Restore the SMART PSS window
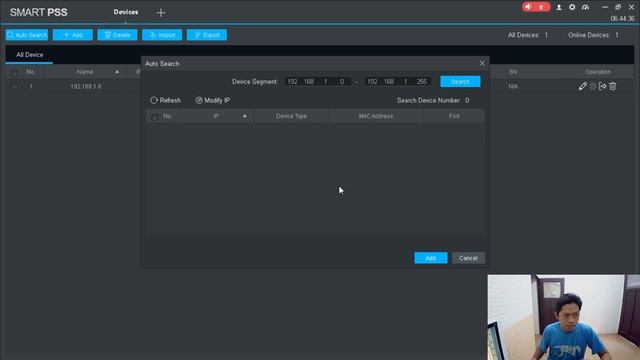 (618, 7)
